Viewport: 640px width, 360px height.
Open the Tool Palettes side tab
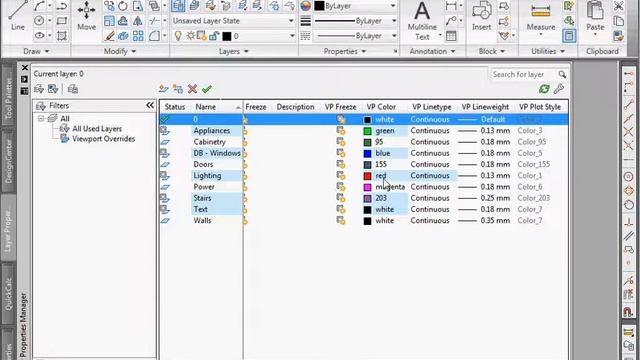(x=8, y=96)
